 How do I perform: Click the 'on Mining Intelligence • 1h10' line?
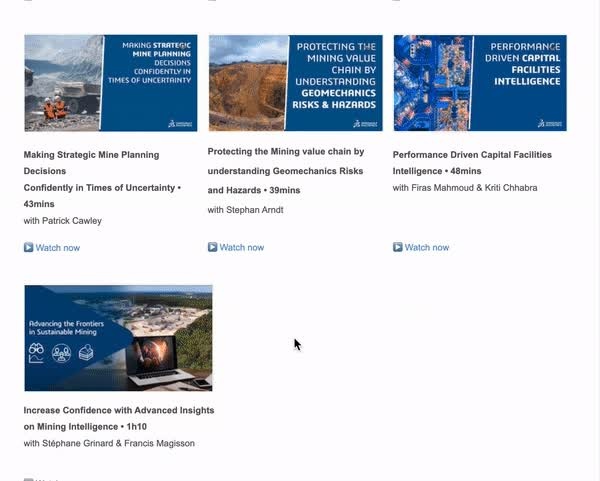pos(85,427)
